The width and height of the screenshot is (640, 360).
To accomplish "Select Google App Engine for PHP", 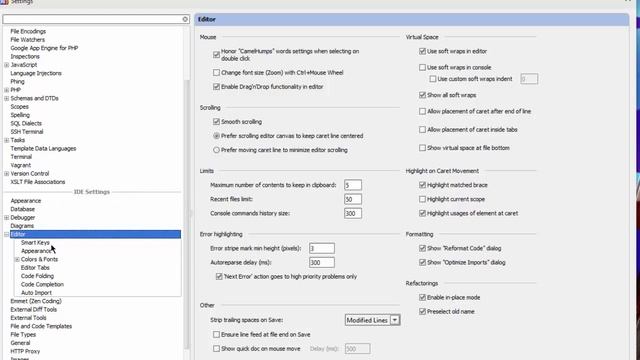I will point(44,48).
